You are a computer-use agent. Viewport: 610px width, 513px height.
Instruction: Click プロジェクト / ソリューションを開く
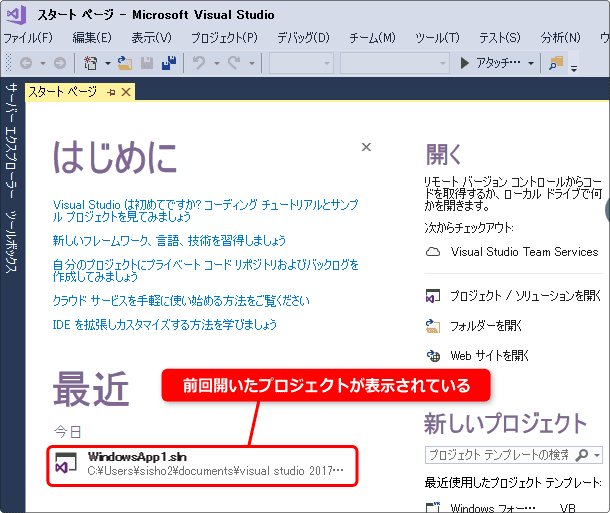coord(526,296)
